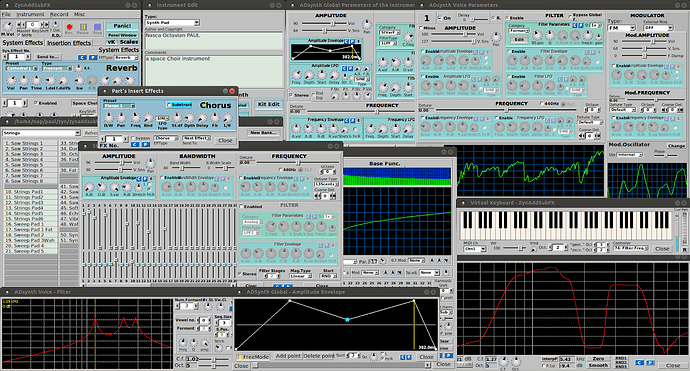
Task: Open the bank dropdown showing Strings
Action: [x=41, y=132]
